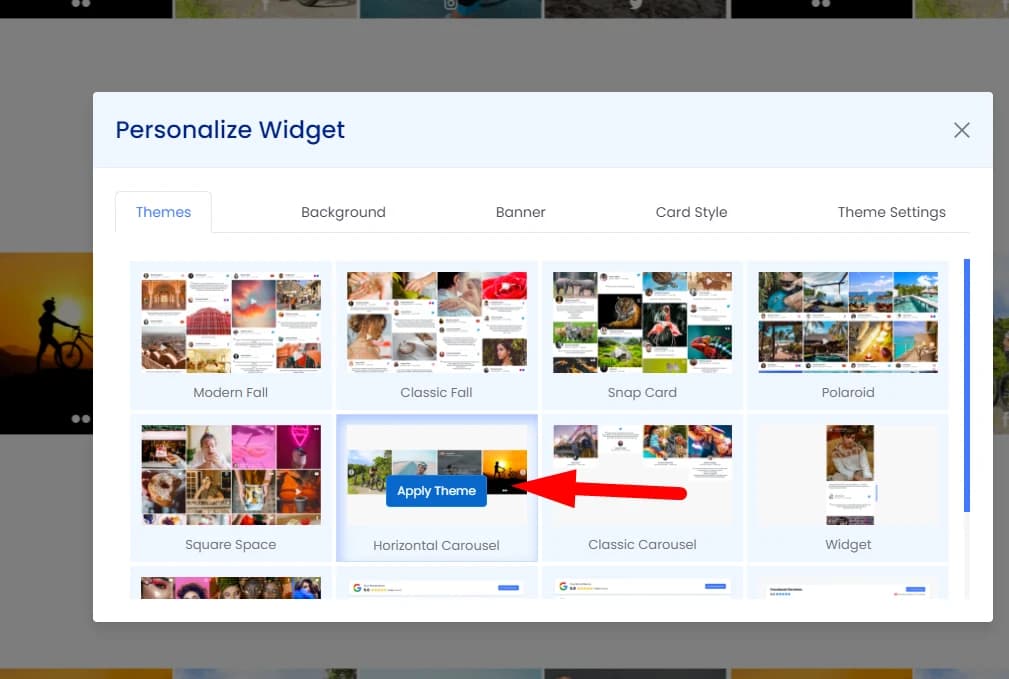Click the Classic Carousel label

642,544
